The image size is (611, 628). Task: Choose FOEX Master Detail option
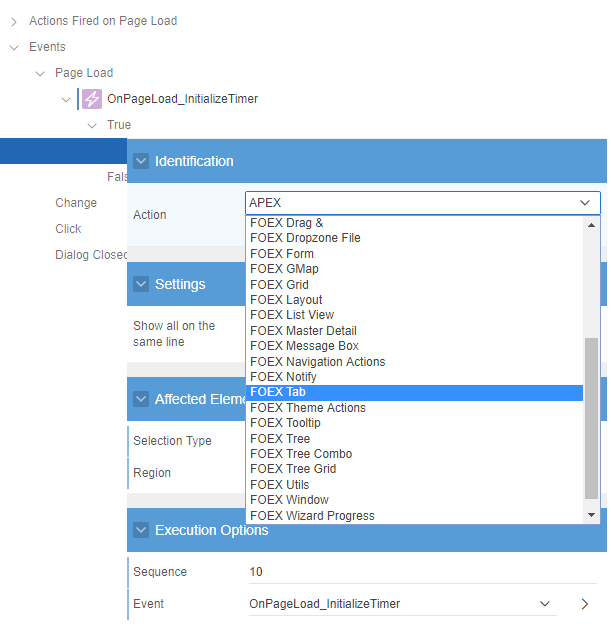pyautogui.click(x=414, y=330)
